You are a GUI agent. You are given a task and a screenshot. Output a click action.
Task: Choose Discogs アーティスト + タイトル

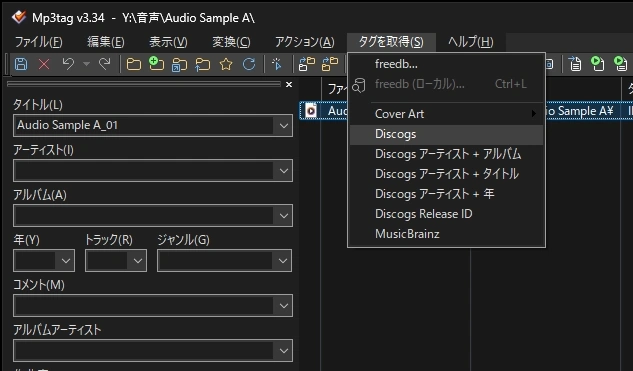(446, 174)
